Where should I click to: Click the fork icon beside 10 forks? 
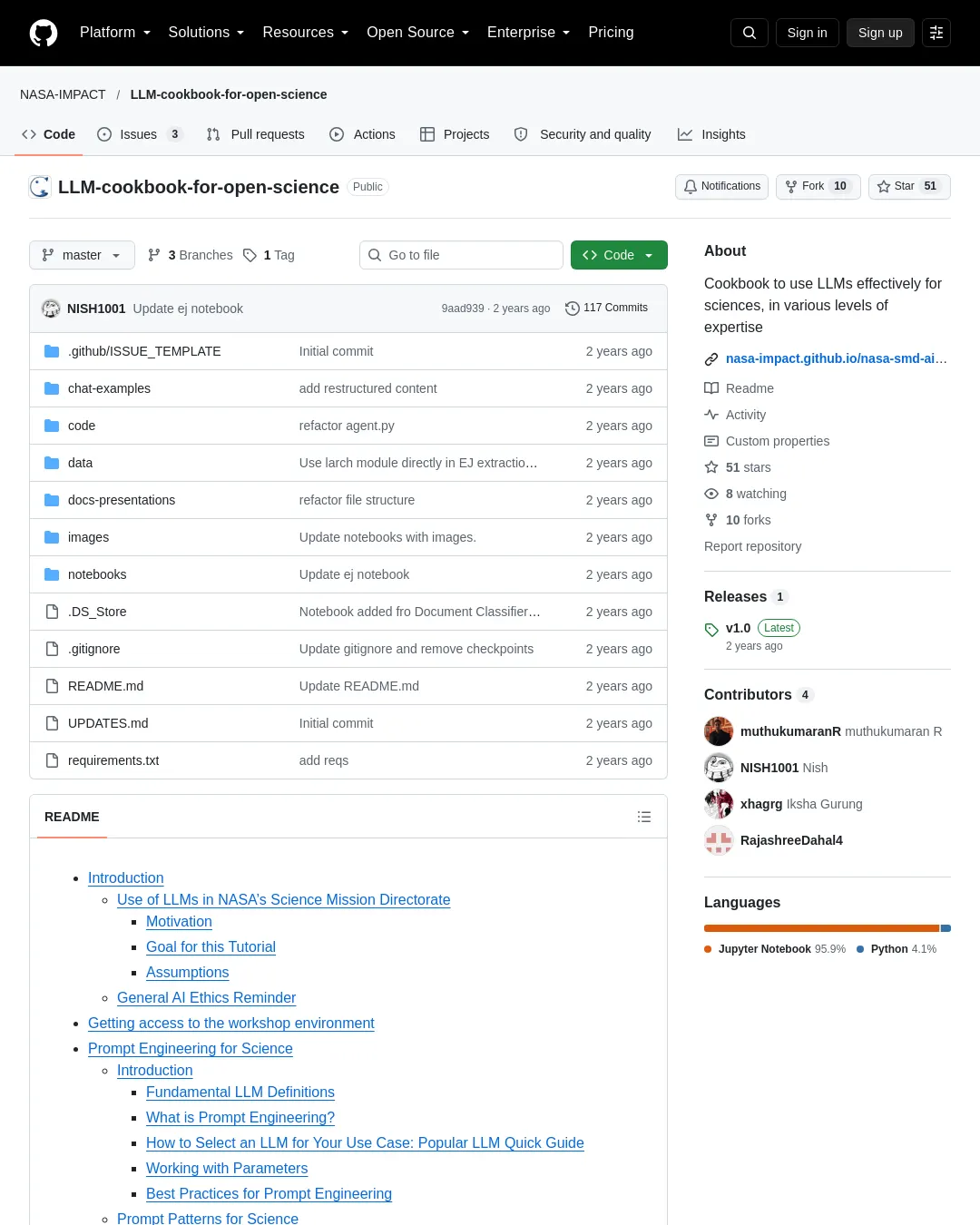pos(711,520)
